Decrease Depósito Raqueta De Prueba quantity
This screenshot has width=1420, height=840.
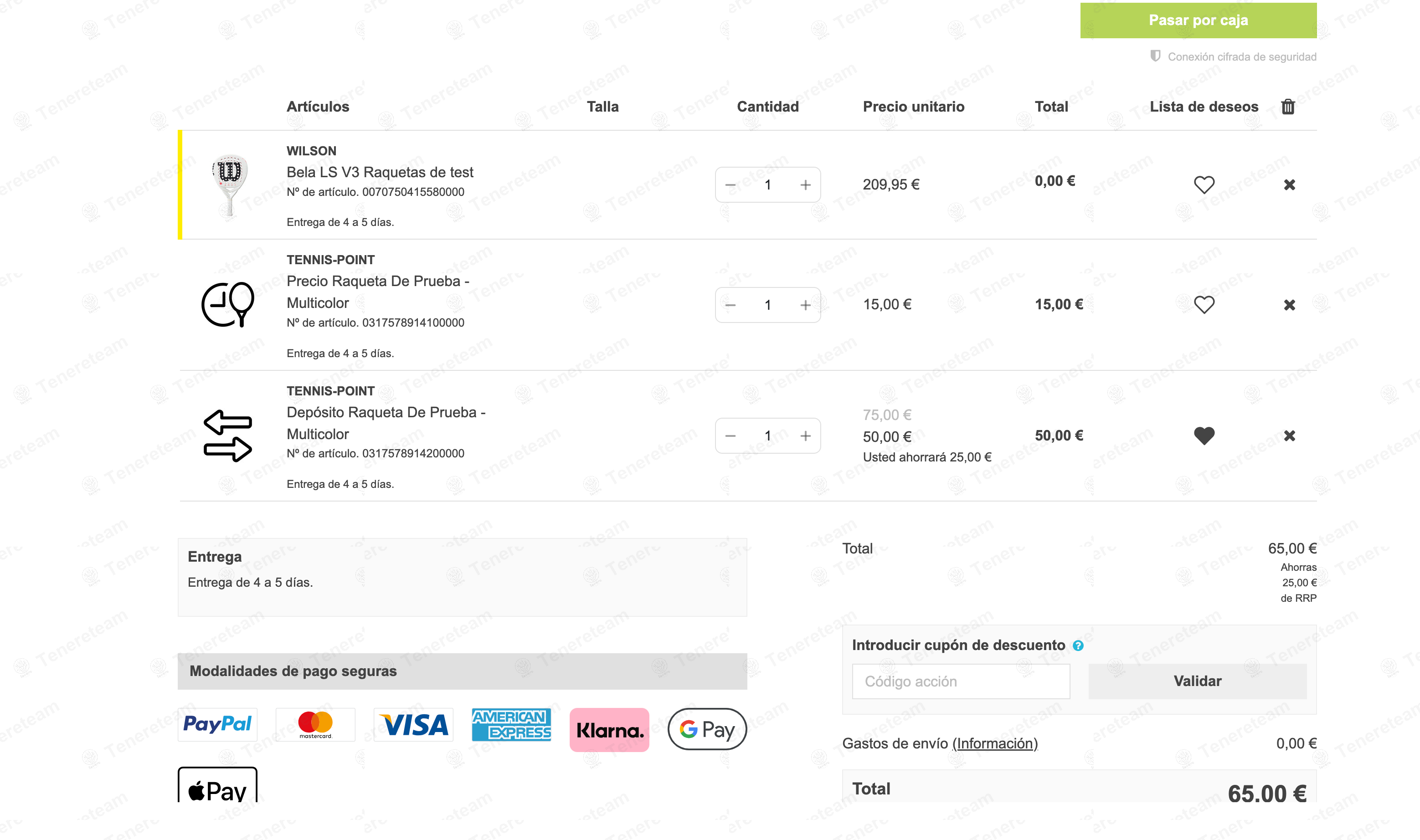[x=731, y=436]
